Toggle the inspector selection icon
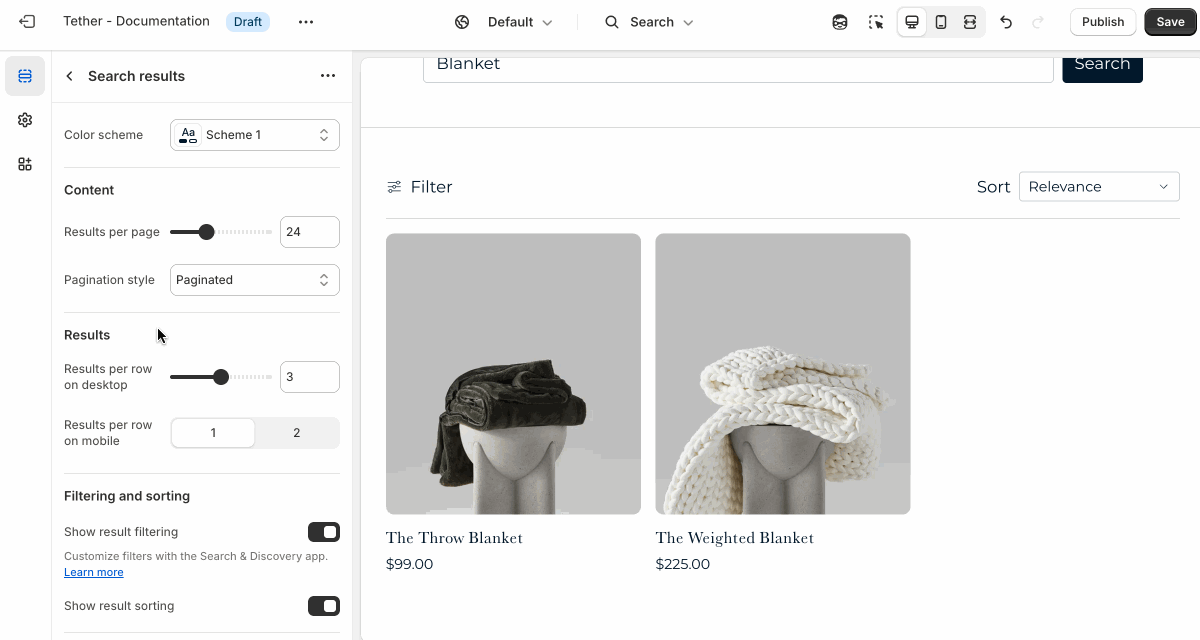This screenshot has width=1200, height=640. [876, 22]
